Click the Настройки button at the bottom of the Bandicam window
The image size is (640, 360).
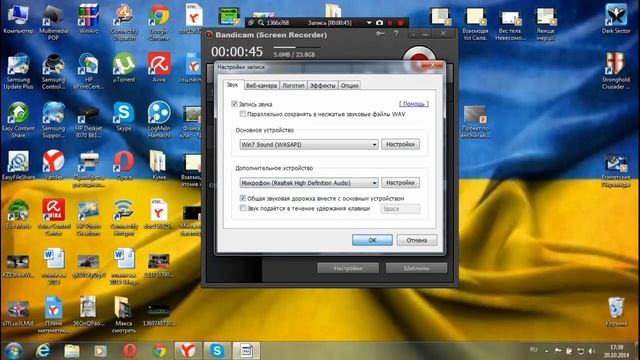pyautogui.click(x=348, y=268)
